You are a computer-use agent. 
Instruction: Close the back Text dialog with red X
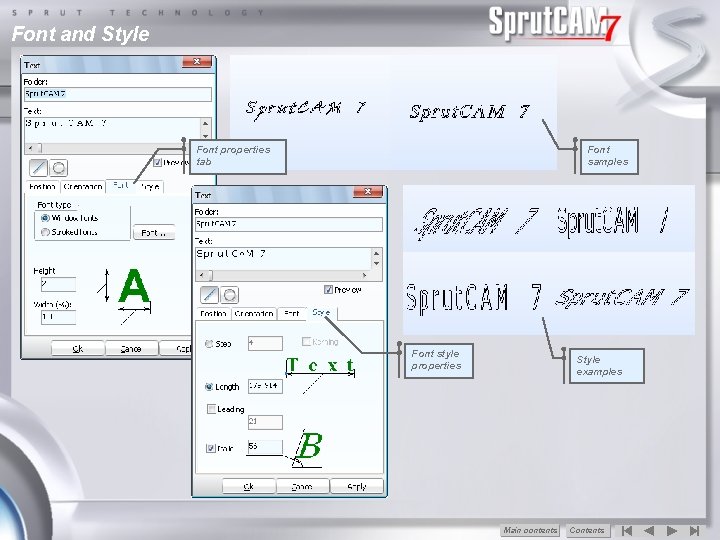[x=197, y=62]
